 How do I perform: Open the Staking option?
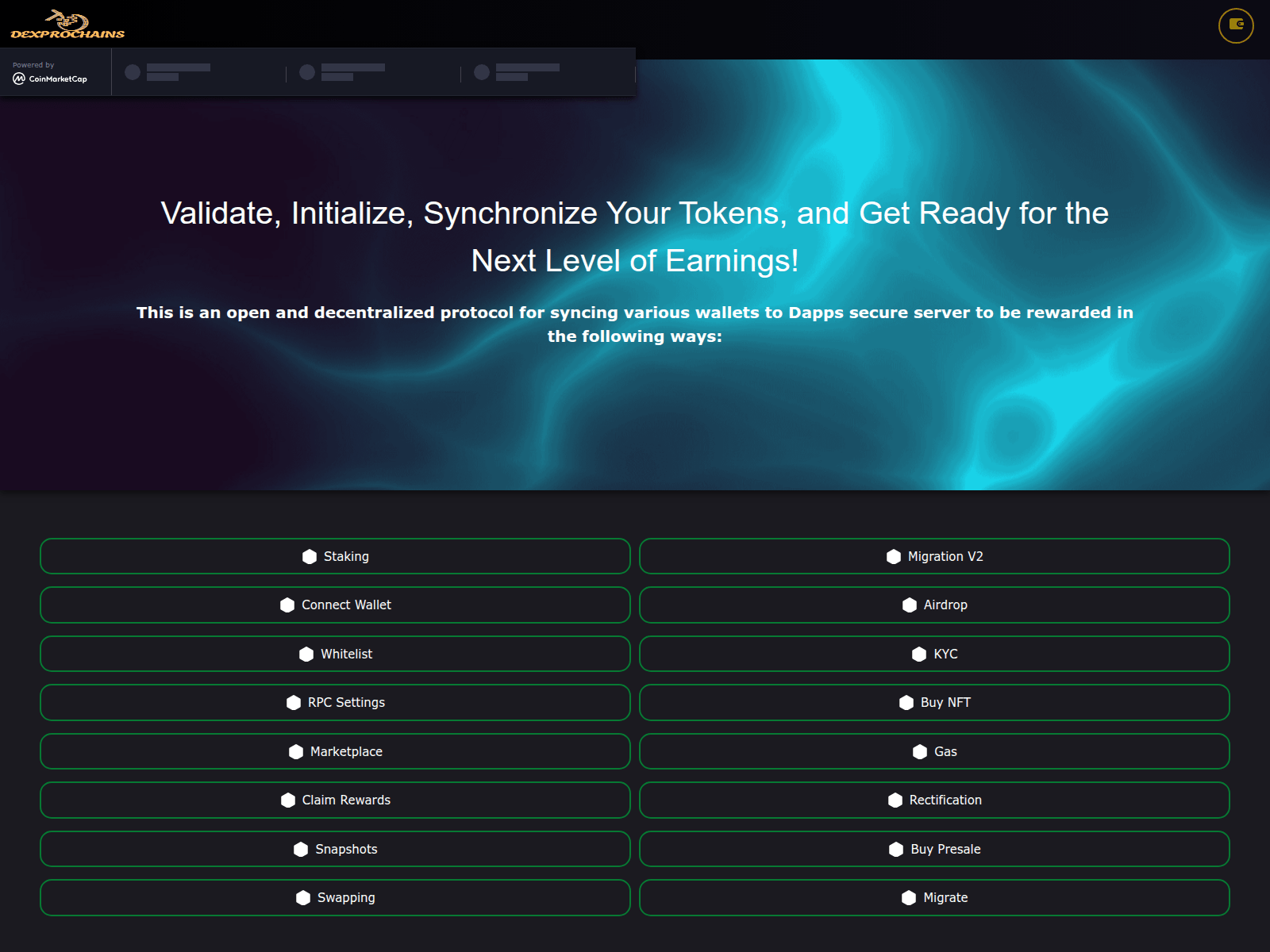tap(335, 556)
